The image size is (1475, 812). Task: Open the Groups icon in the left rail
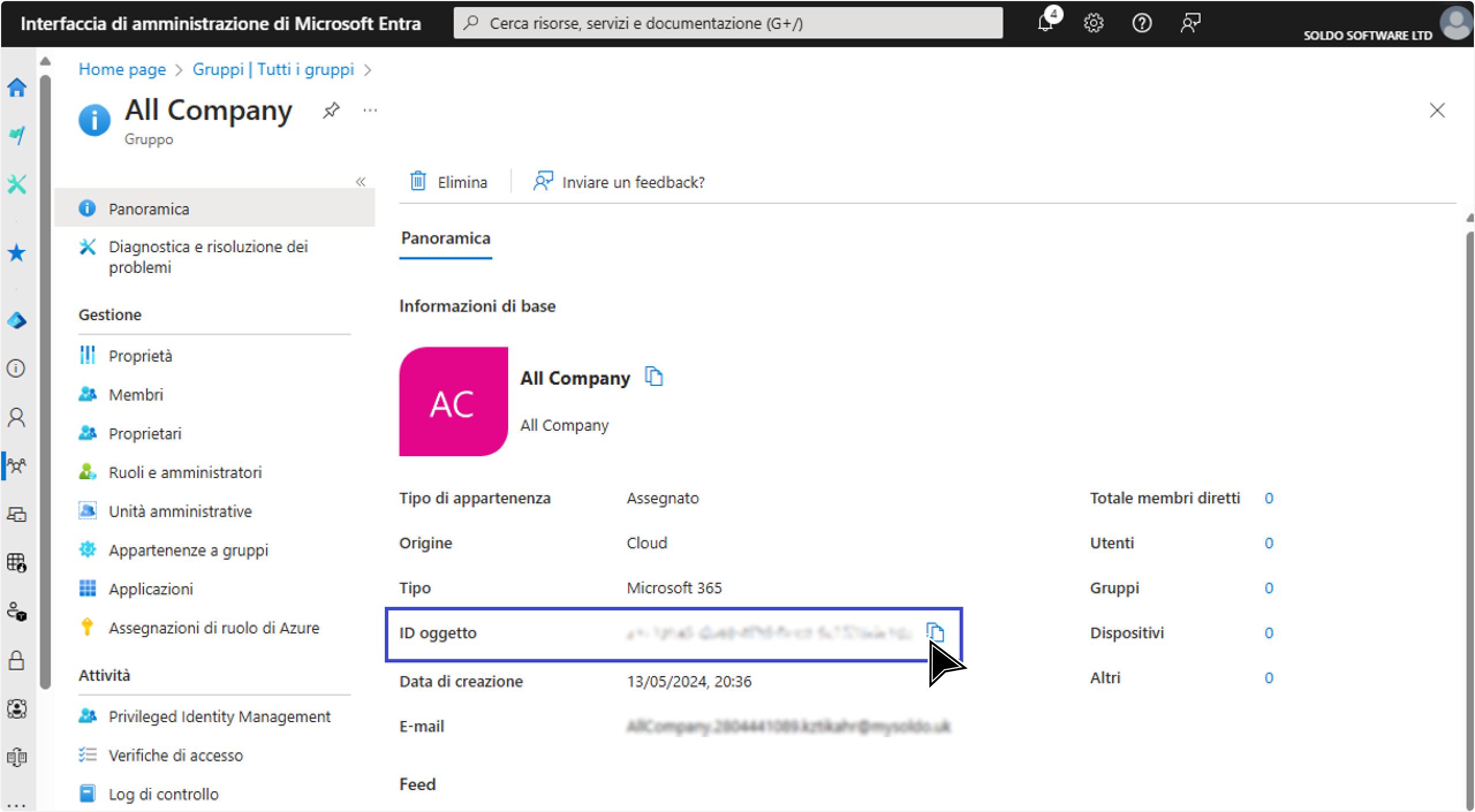(17, 465)
